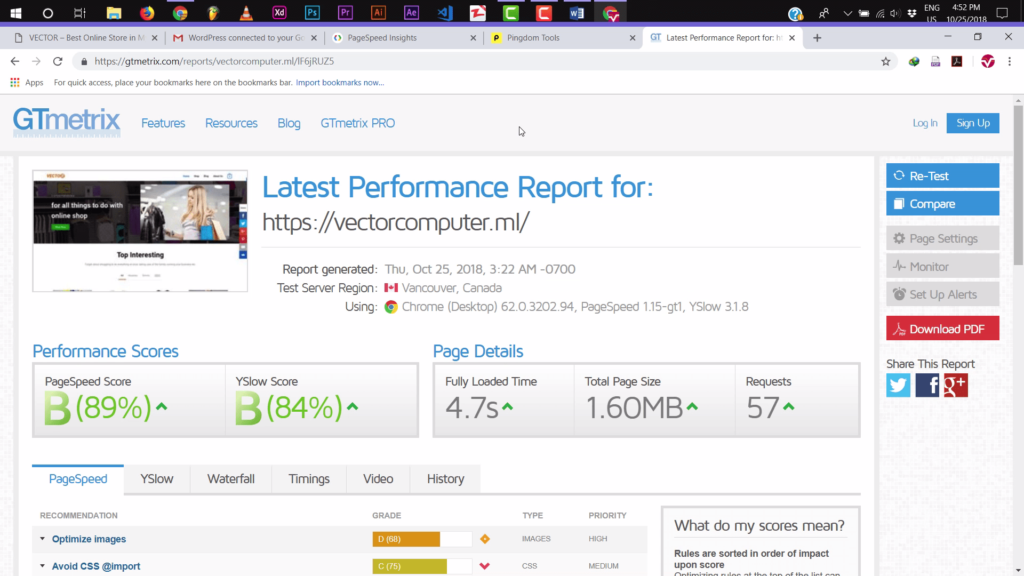Click the red down-arrow icon for CSS @import
Screen dimensions: 1024x576
pos(485,566)
